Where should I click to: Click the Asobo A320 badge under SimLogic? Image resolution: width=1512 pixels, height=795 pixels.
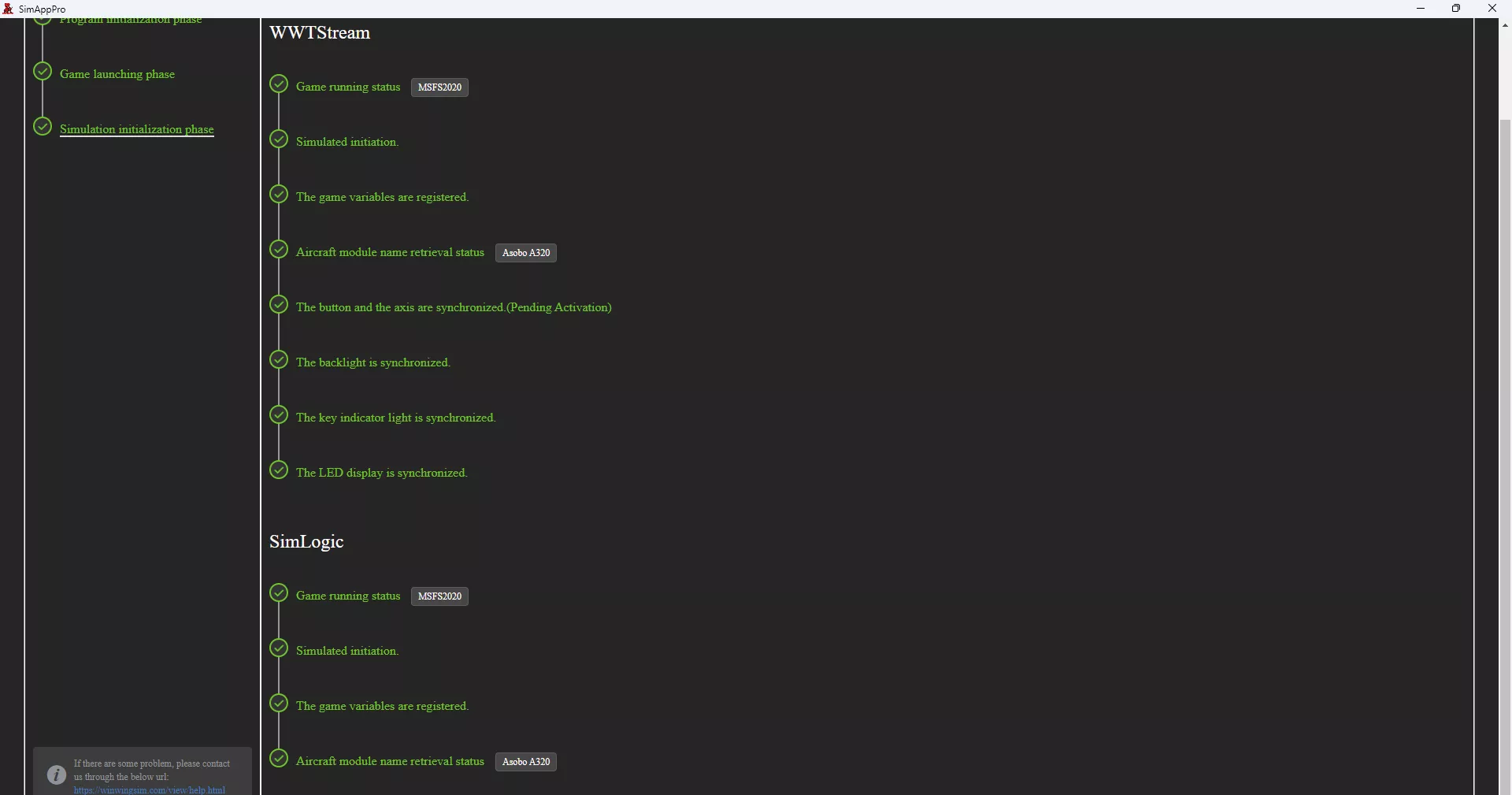point(526,762)
